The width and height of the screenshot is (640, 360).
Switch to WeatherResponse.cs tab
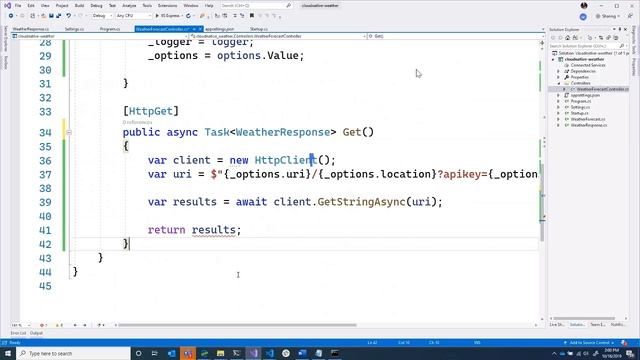[x=31, y=29]
